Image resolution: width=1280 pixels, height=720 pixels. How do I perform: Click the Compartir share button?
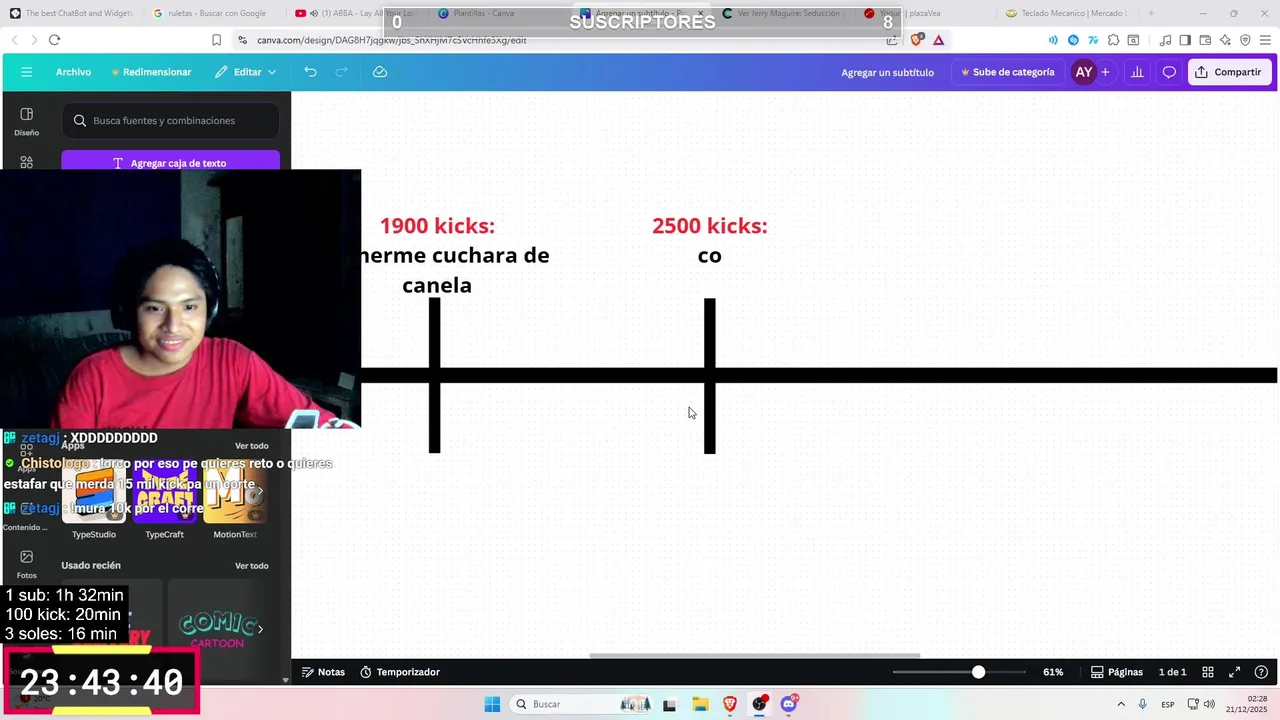pyautogui.click(x=1229, y=72)
